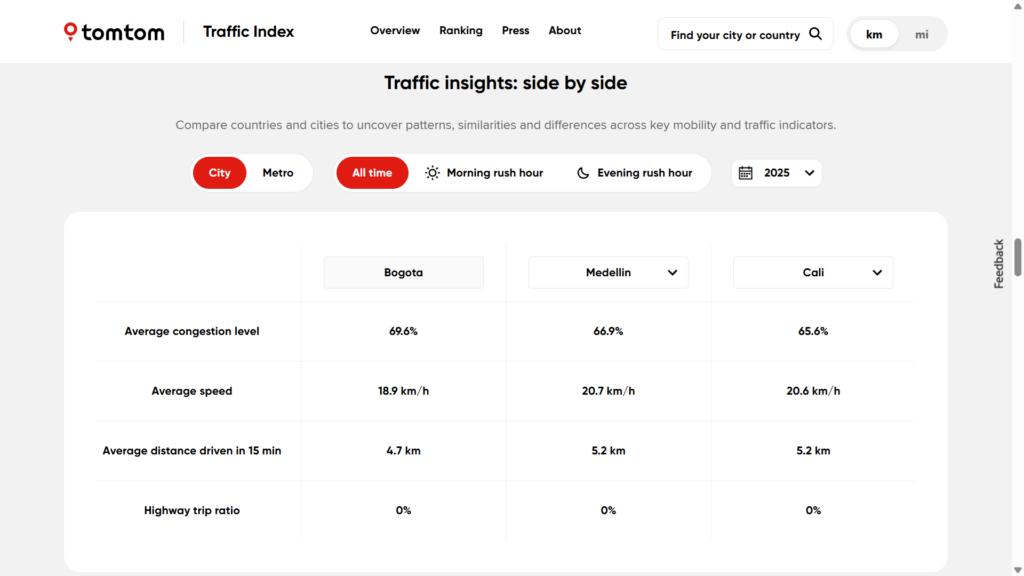Image resolution: width=1024 pixels, height=576 pixels.
Task: Open the Ranking menu item
Action: click(460, 31)
